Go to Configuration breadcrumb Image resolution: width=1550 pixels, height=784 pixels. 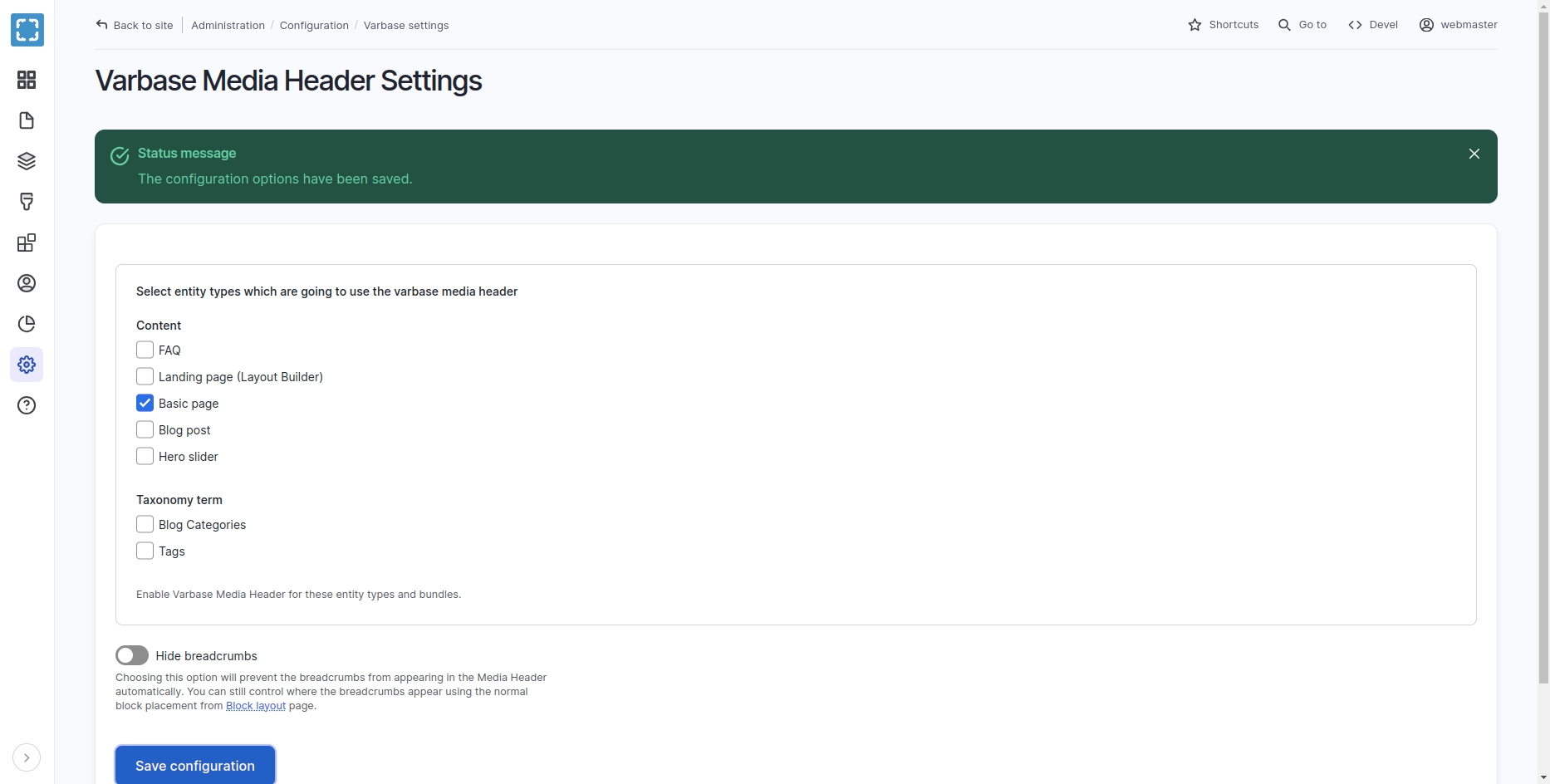click(314, 26)
